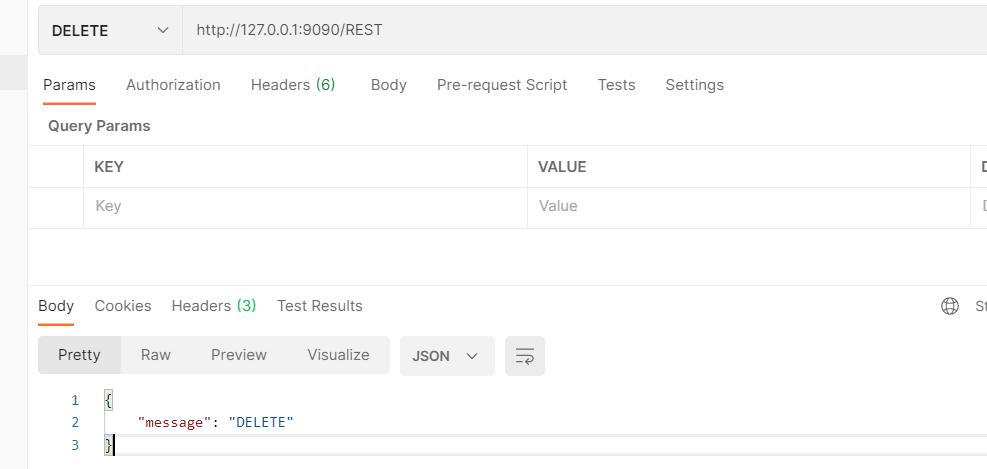Click the KEY column header
Viewport: 987px width, 469px height.
click(x=109, y=167)
